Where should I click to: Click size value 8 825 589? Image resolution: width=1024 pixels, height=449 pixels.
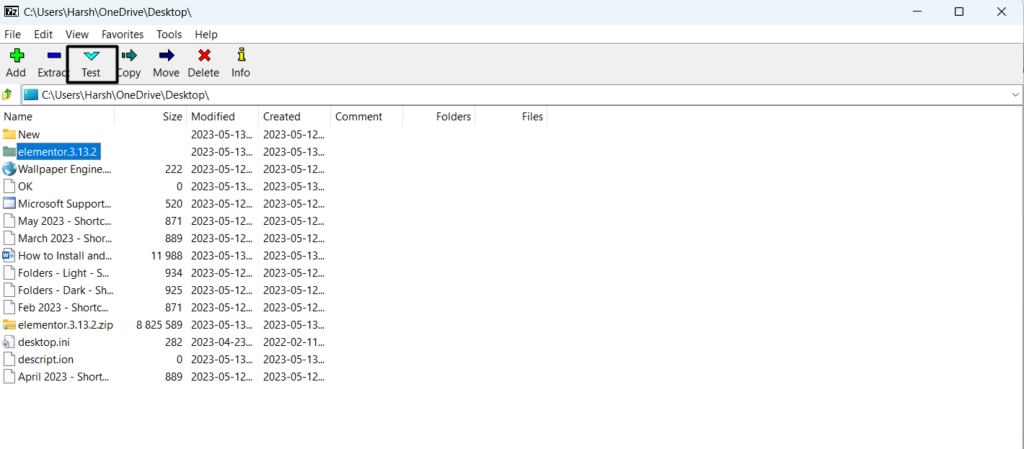(159, 324)
